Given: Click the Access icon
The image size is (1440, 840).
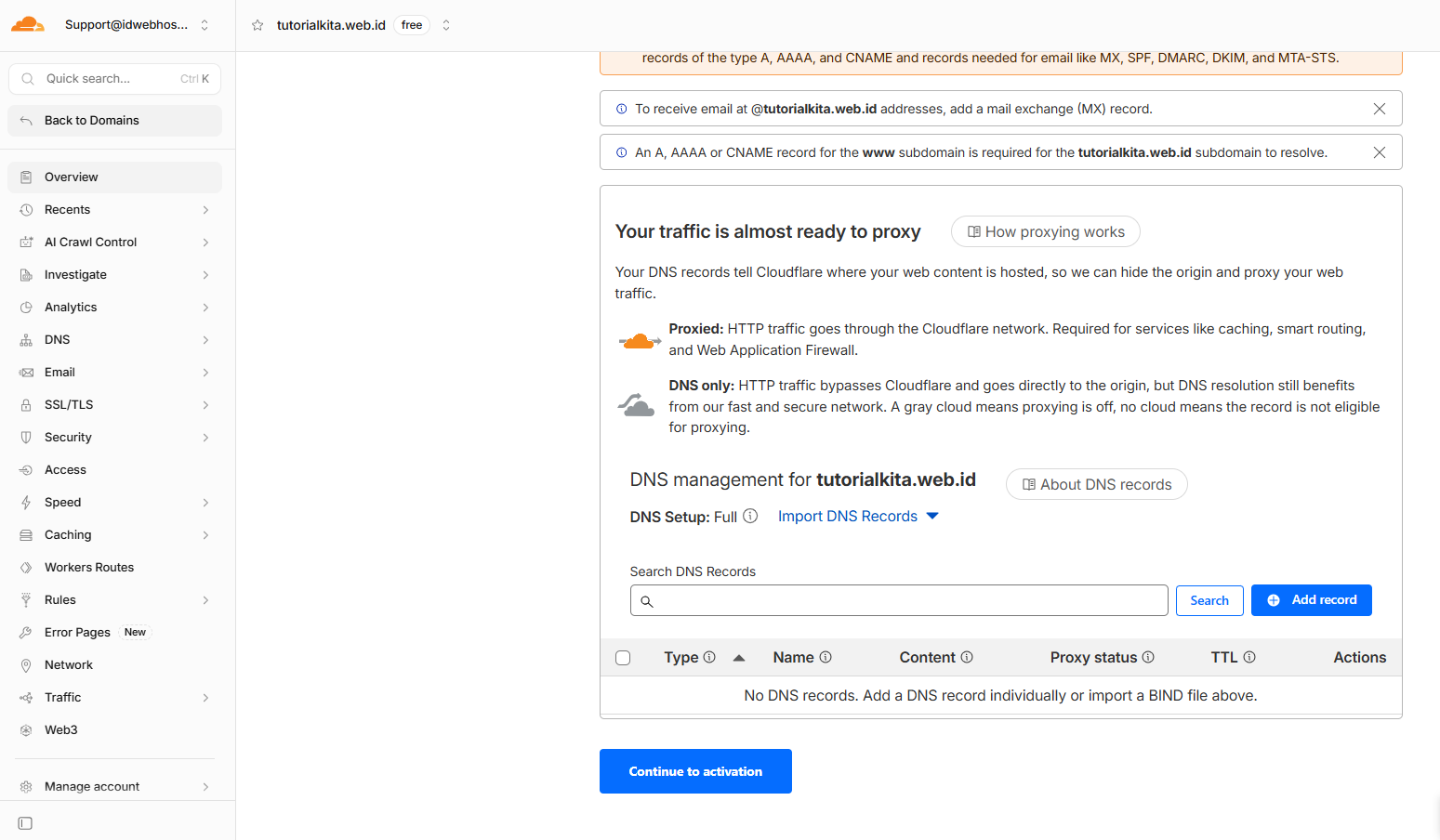Looking at the screenshot, I should coord(26,470).
